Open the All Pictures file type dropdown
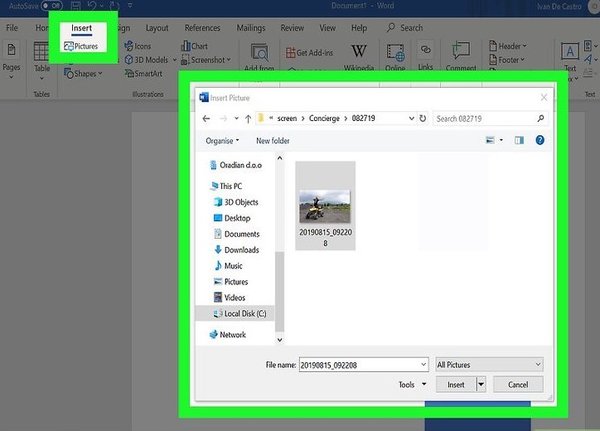600x431 pixels. click(489, 365)
